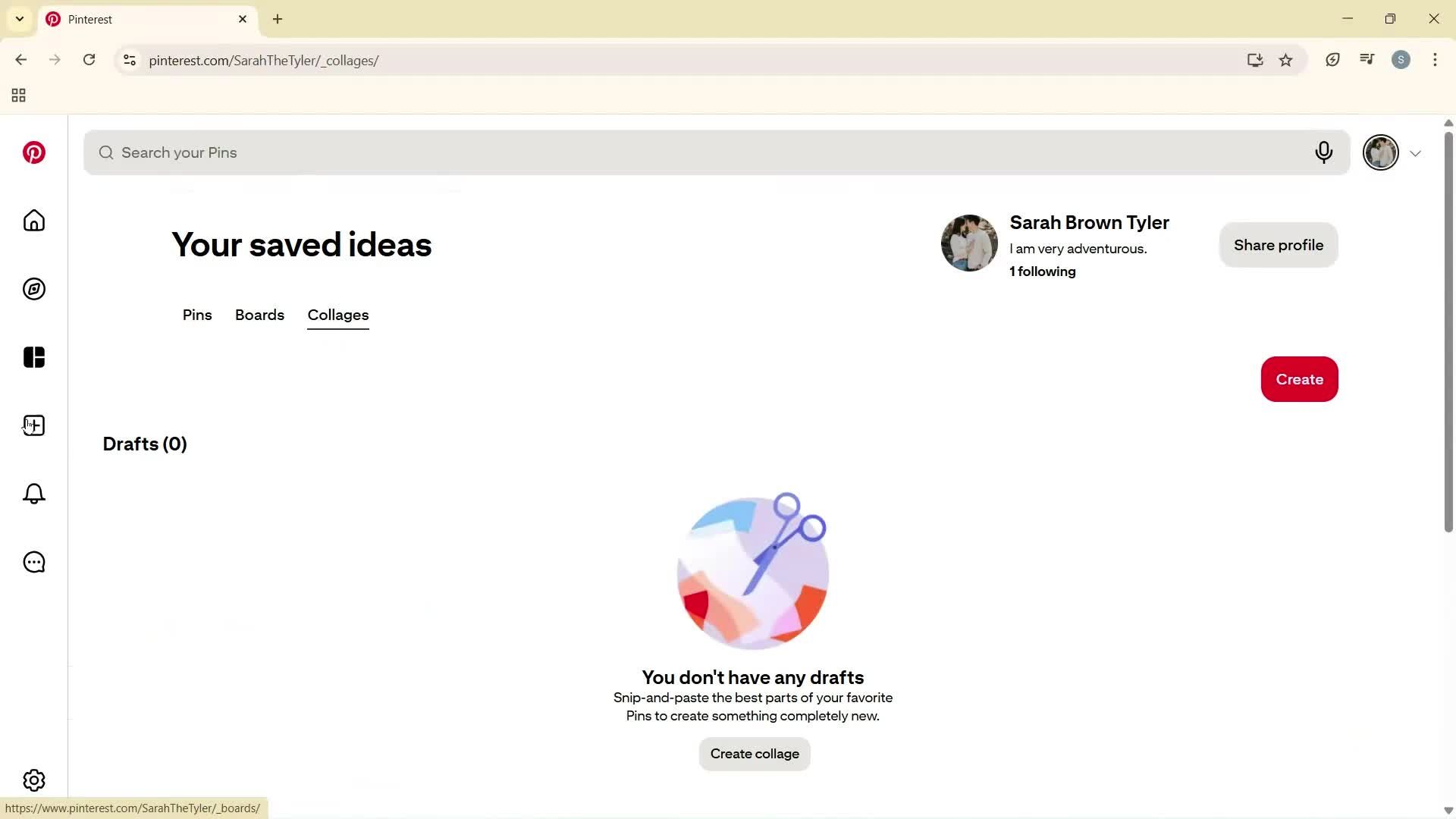
Task: Expand the account switcher chevron beside the avatar
Action: point(1416,152)
